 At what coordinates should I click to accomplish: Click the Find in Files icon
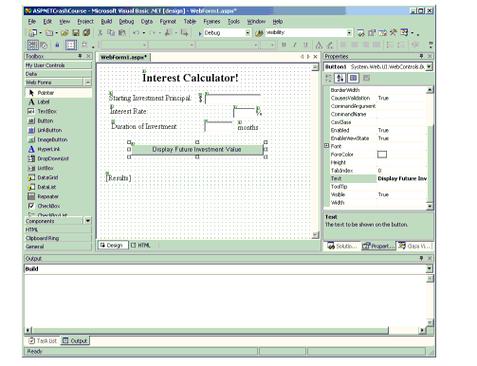259,33
